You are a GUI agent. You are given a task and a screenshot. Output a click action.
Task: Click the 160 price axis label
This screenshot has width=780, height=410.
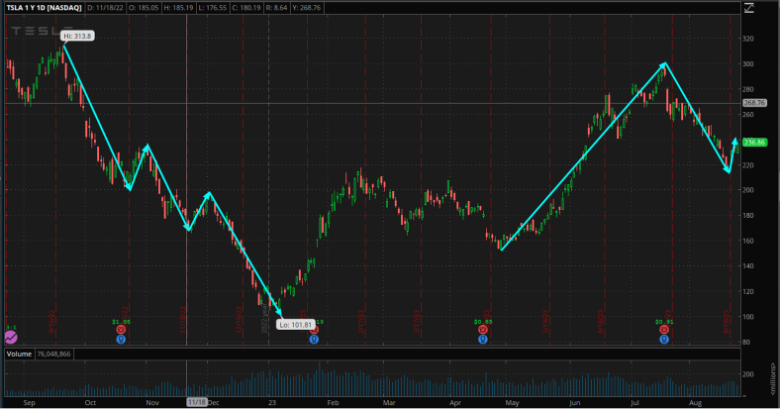tap(748, 241)
